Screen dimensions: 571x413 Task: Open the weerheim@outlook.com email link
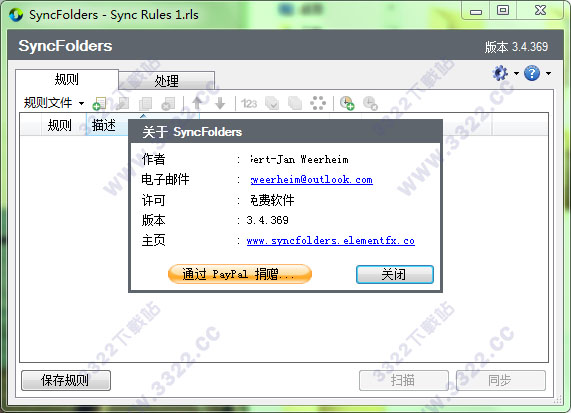[312, 180]
